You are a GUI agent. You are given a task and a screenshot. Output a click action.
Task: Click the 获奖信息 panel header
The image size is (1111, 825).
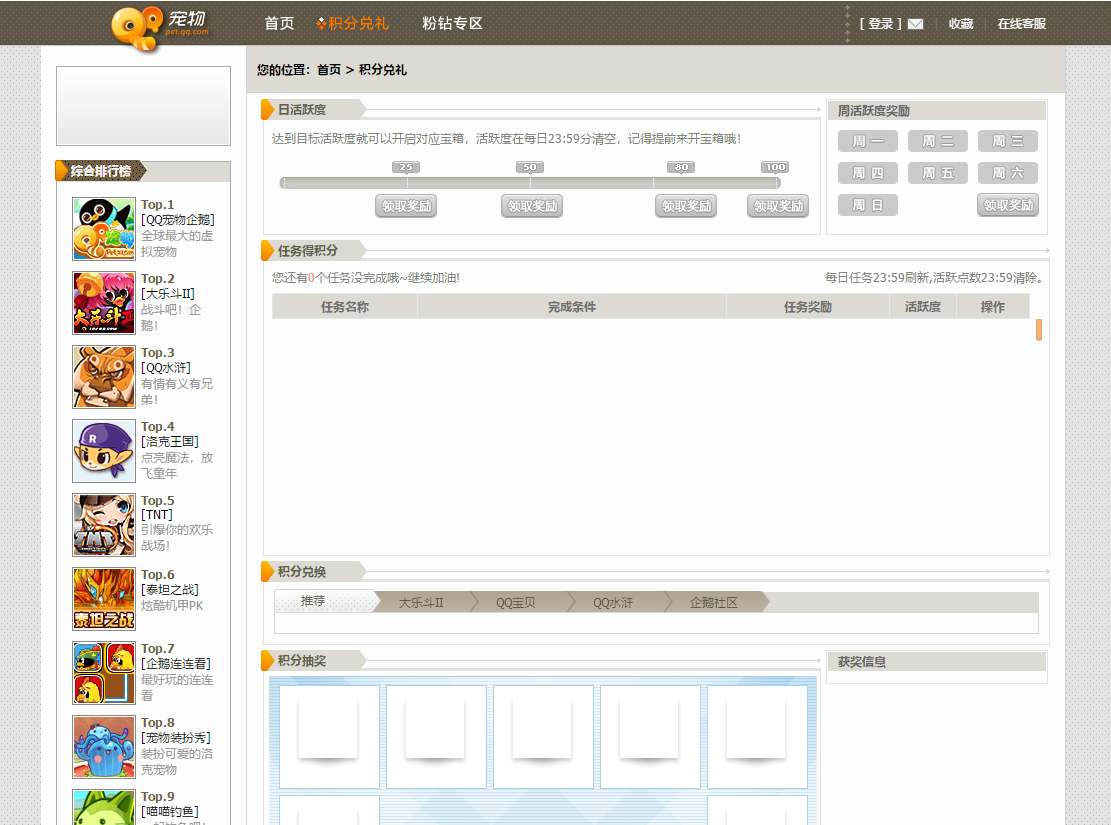(x=937, y=661)
